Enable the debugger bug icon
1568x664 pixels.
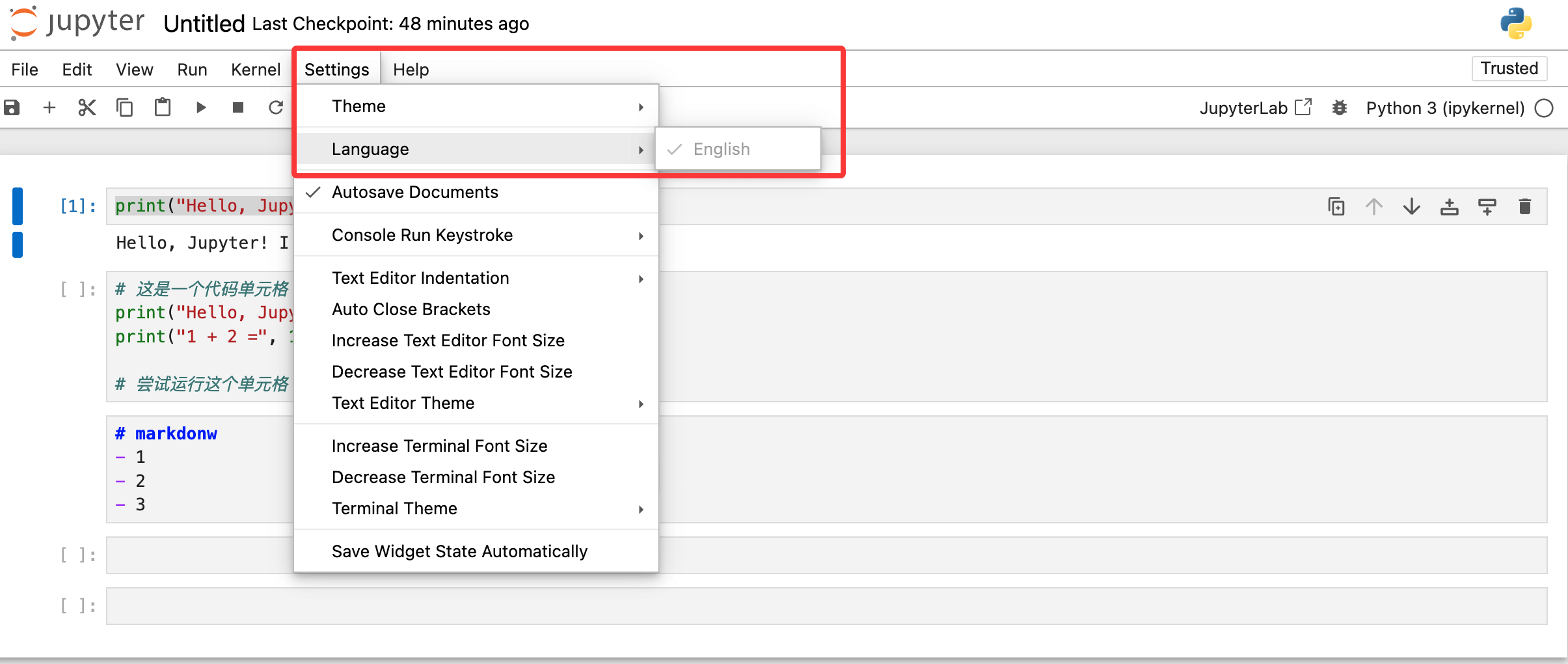[x=1339, y=108]
